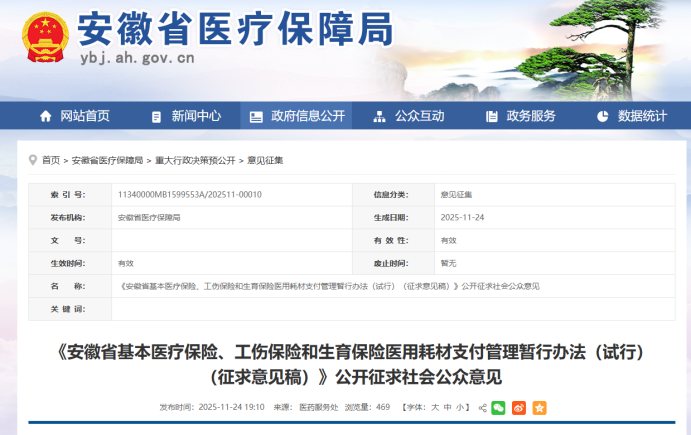
Task: Set font size to 小
Action: coord(460,407)
